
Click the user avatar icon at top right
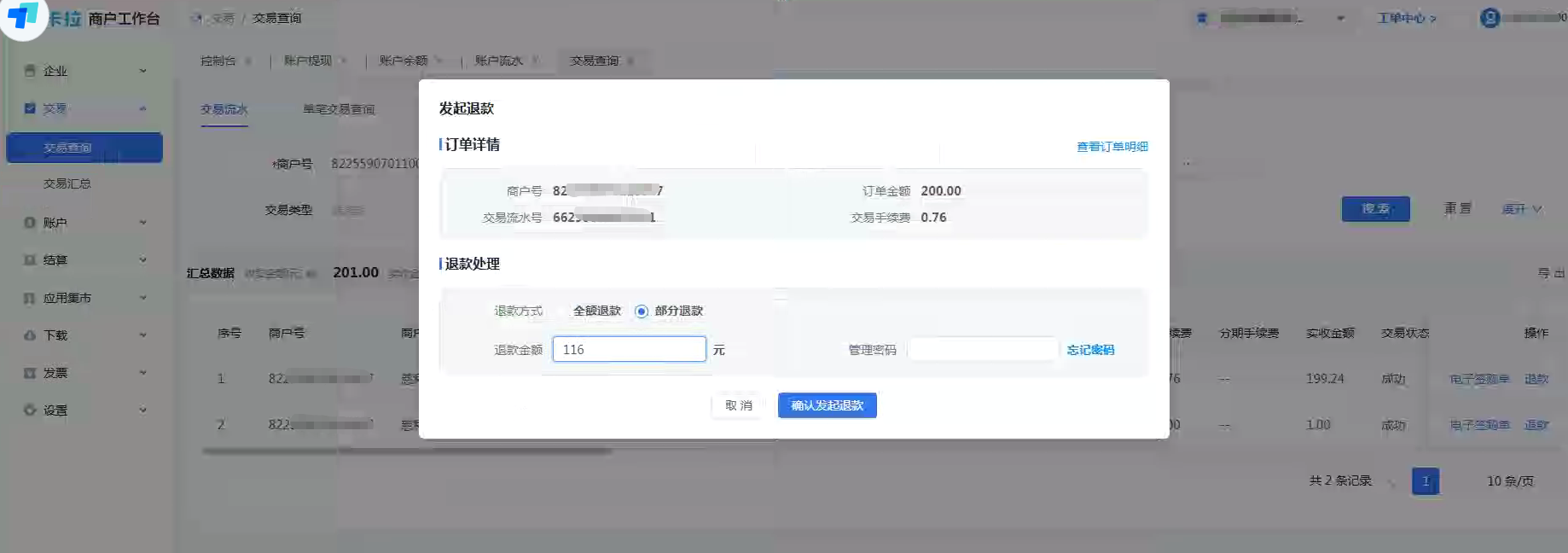click(x=1490, y=18)
